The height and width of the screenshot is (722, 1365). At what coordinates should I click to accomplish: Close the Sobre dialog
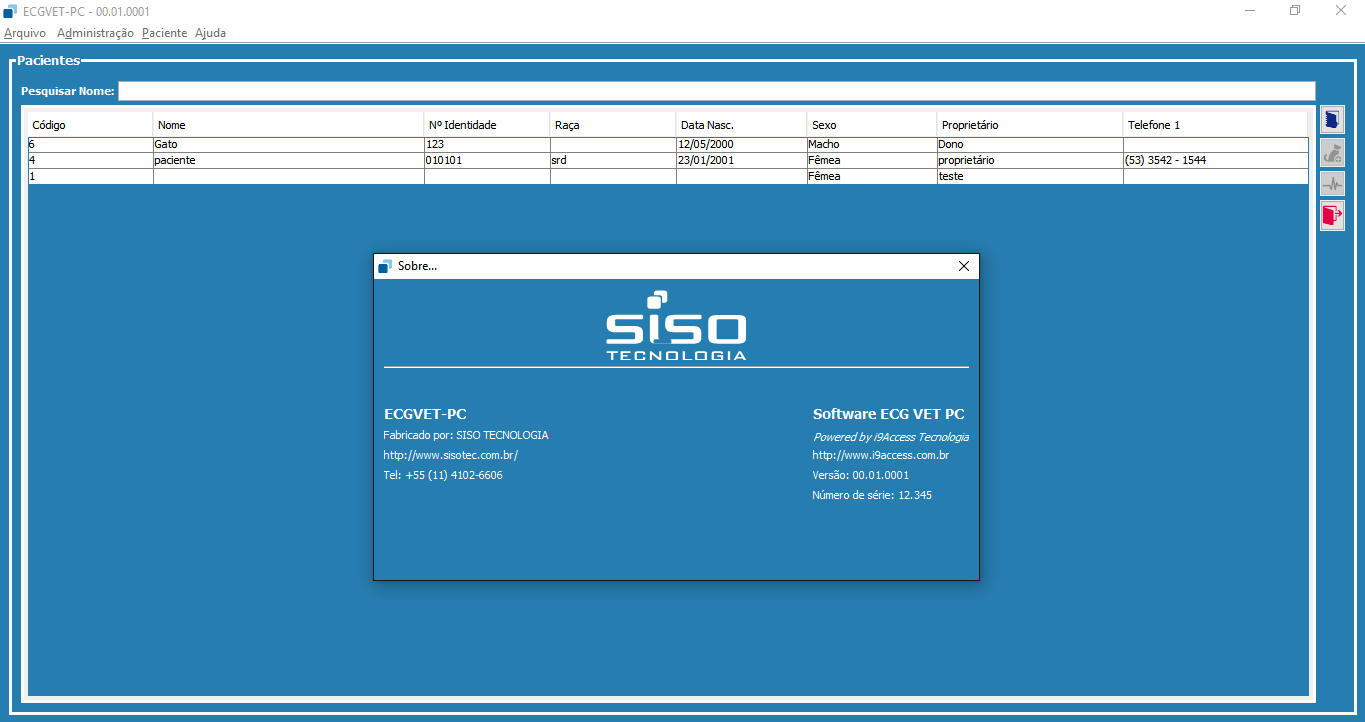964,266
